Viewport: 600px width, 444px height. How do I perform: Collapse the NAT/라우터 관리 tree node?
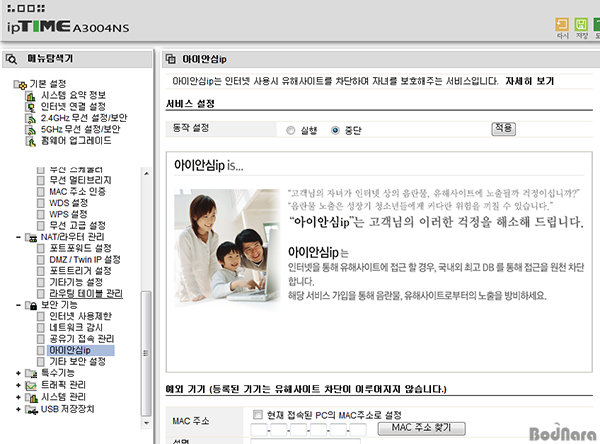click(x=18, y=237)
